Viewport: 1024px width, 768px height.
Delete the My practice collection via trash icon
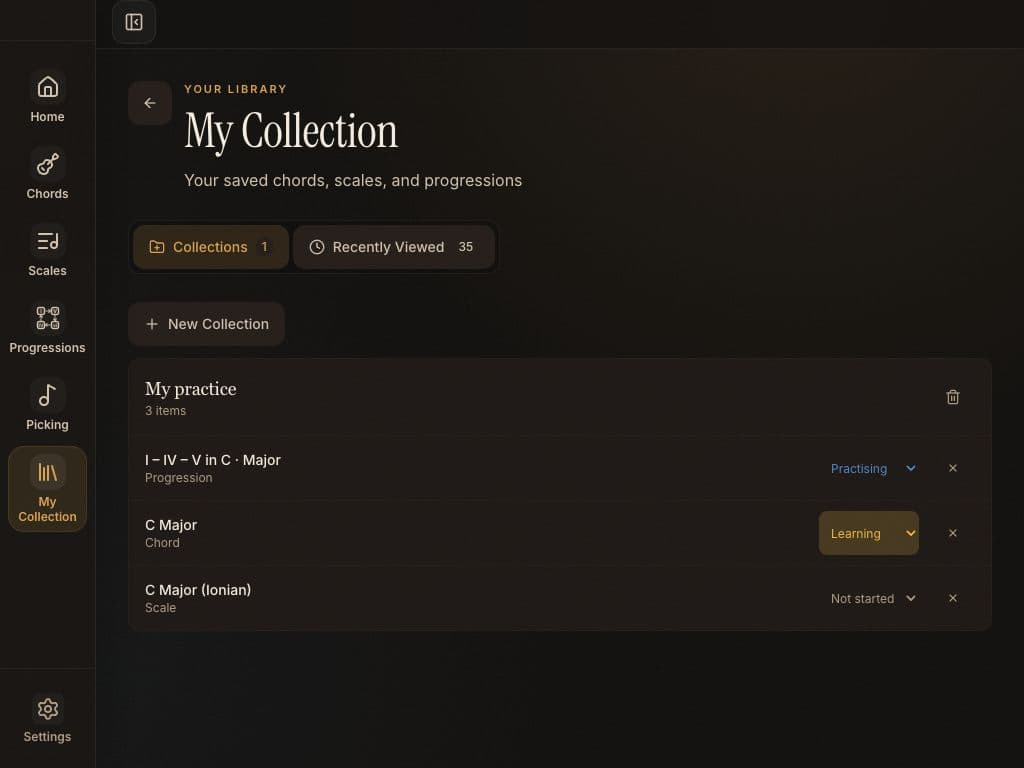953,397
